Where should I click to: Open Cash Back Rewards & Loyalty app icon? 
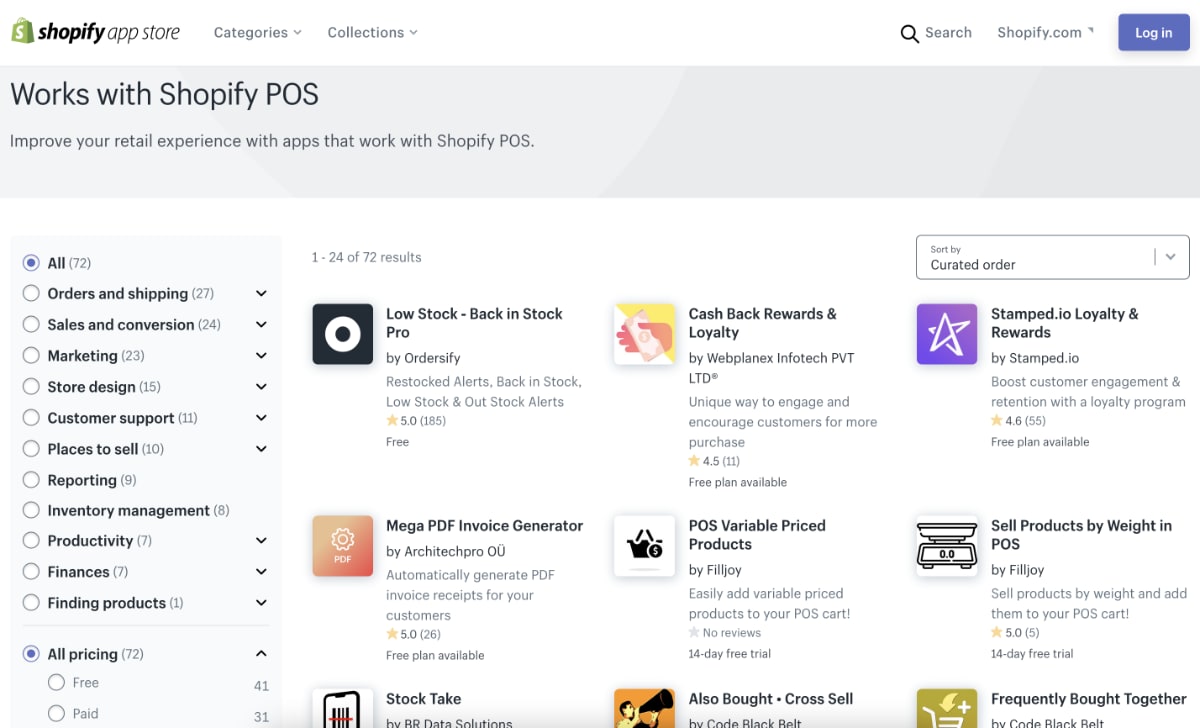[645, 334]
